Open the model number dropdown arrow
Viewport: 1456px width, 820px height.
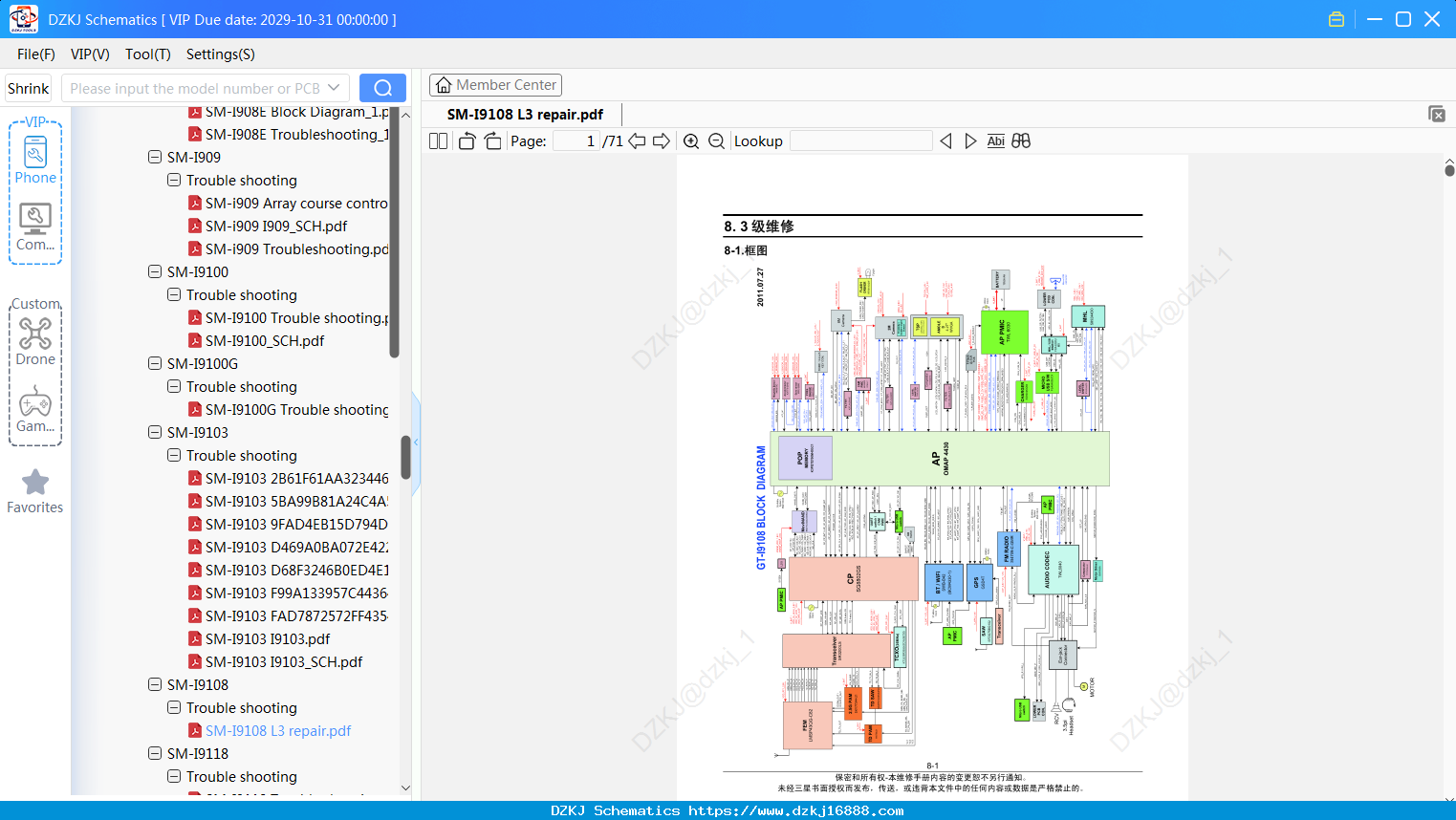point(334,88)
